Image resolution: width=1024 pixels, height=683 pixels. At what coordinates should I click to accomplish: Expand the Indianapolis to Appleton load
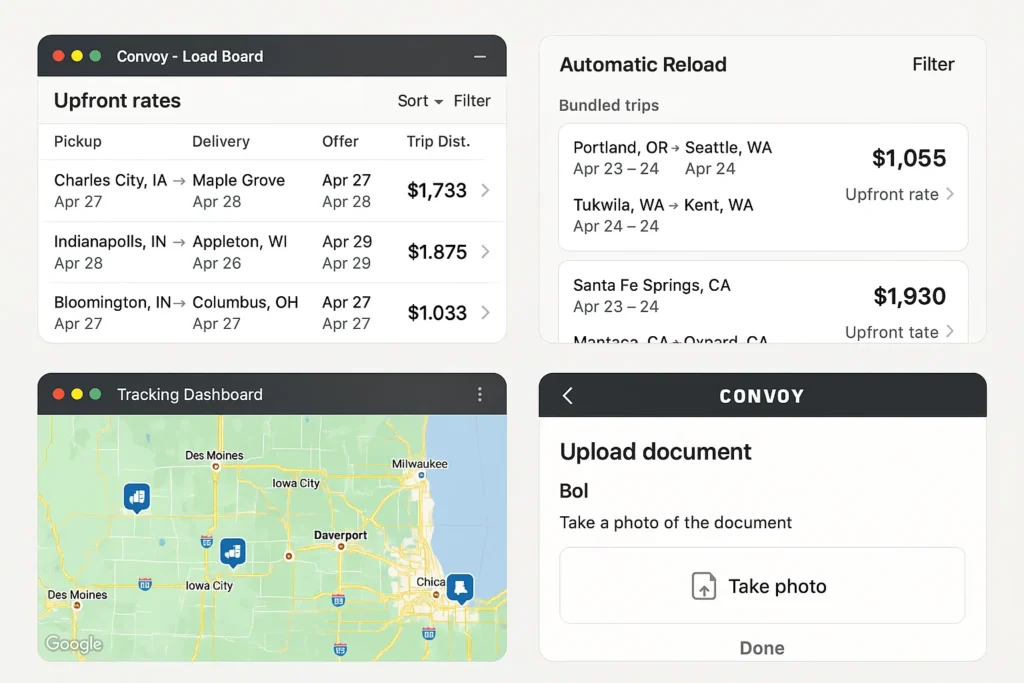pos(485,252)
